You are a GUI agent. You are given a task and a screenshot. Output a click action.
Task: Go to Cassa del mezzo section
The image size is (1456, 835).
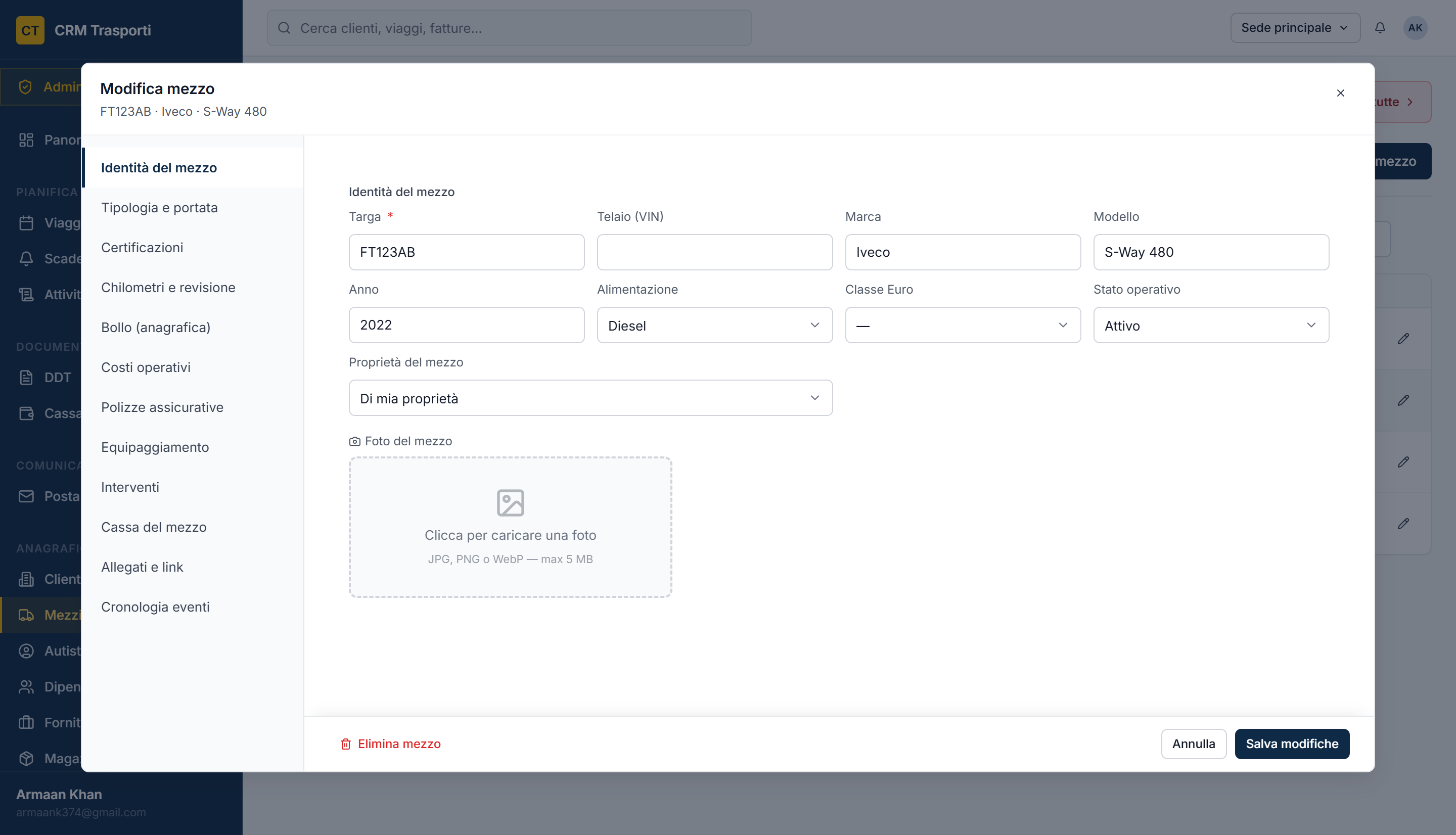point(193,527)
